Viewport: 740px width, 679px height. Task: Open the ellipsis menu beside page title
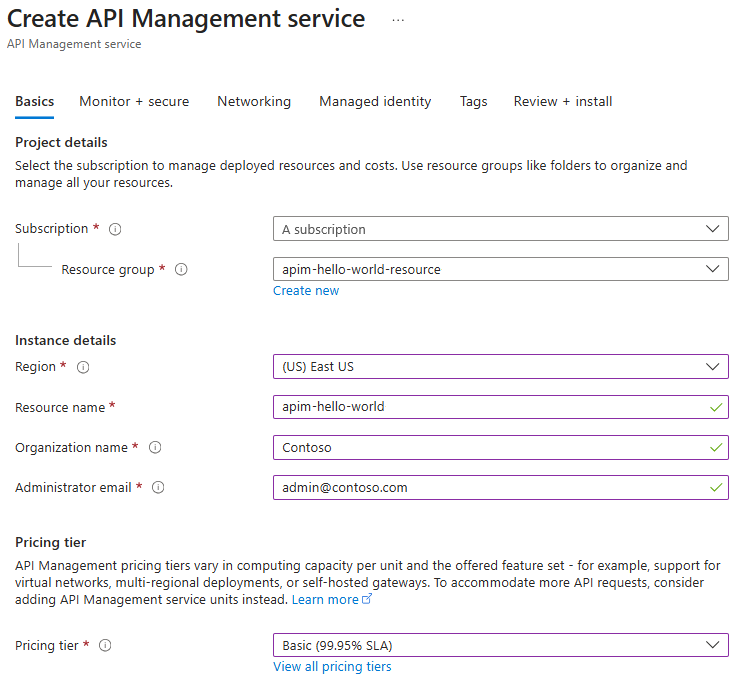point(398,20)
